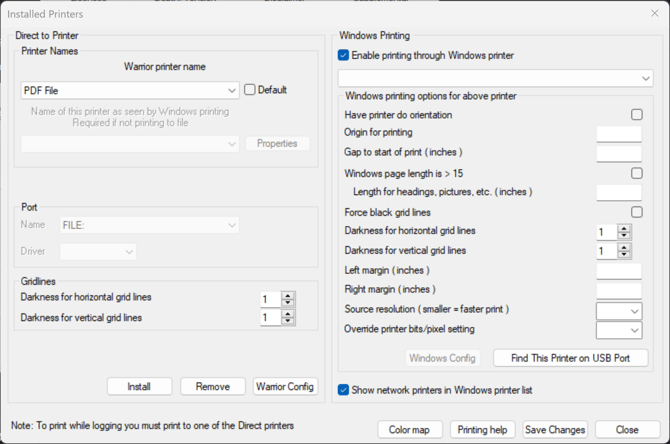Check the Default printer checkbox
Screen dimensions: 670x444
[251, 90]
